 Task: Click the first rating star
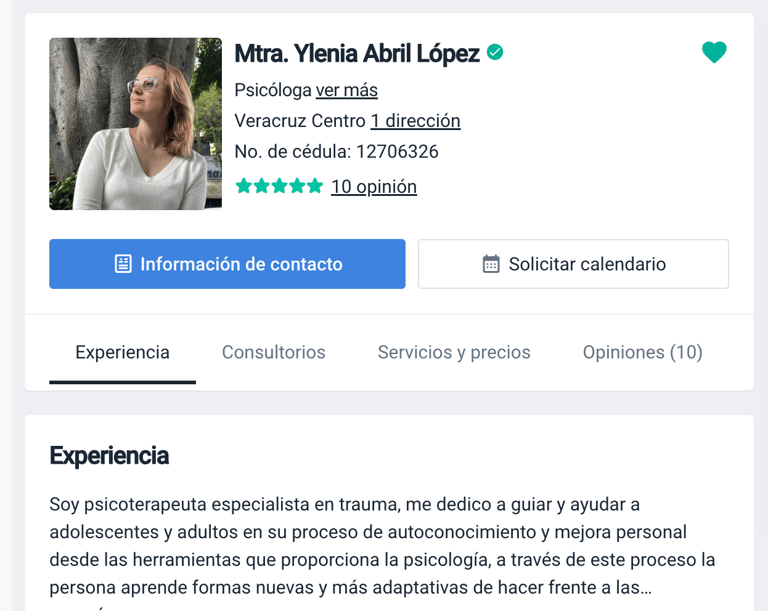(x=243, y=186)
